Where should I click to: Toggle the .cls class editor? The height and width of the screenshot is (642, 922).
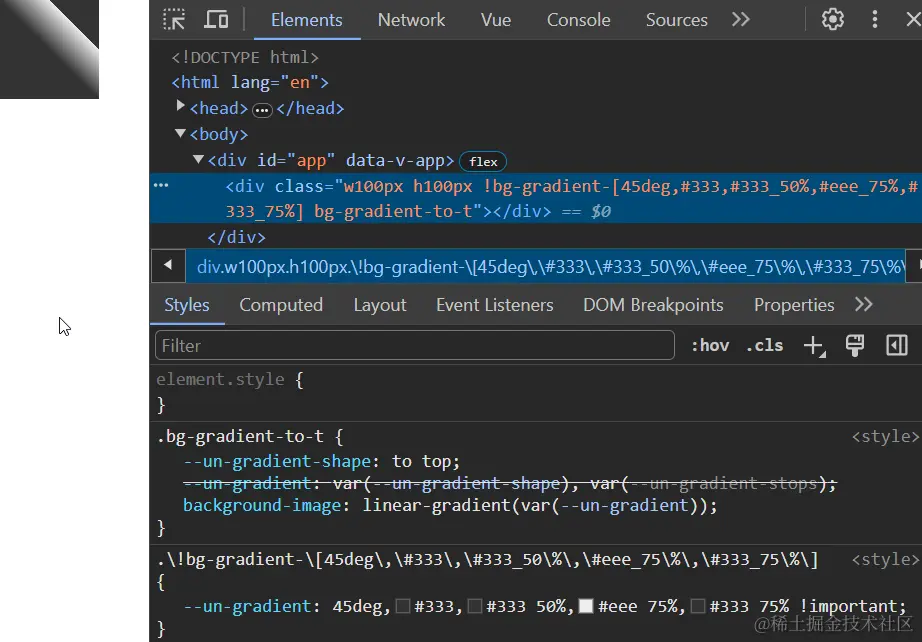[764, 345]
